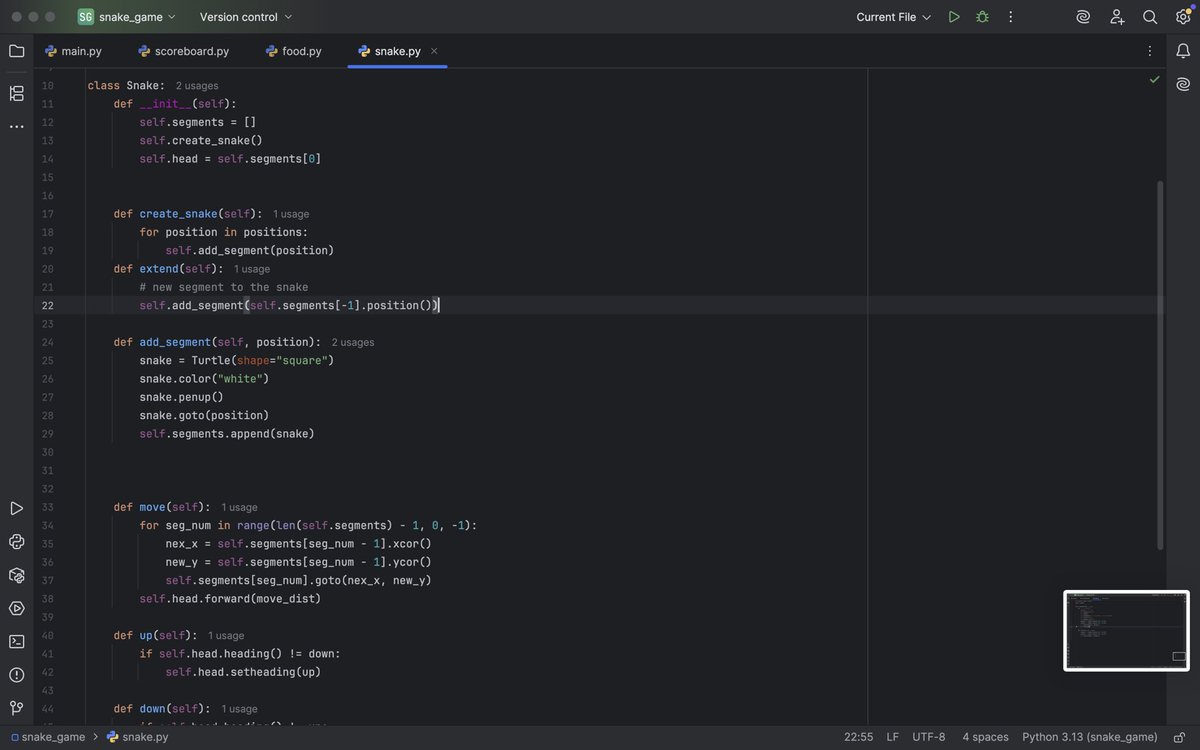Viewport: 1200px width, 750px height.
Task: Show more tool windows ellipsis
Action: coord(16,127)
